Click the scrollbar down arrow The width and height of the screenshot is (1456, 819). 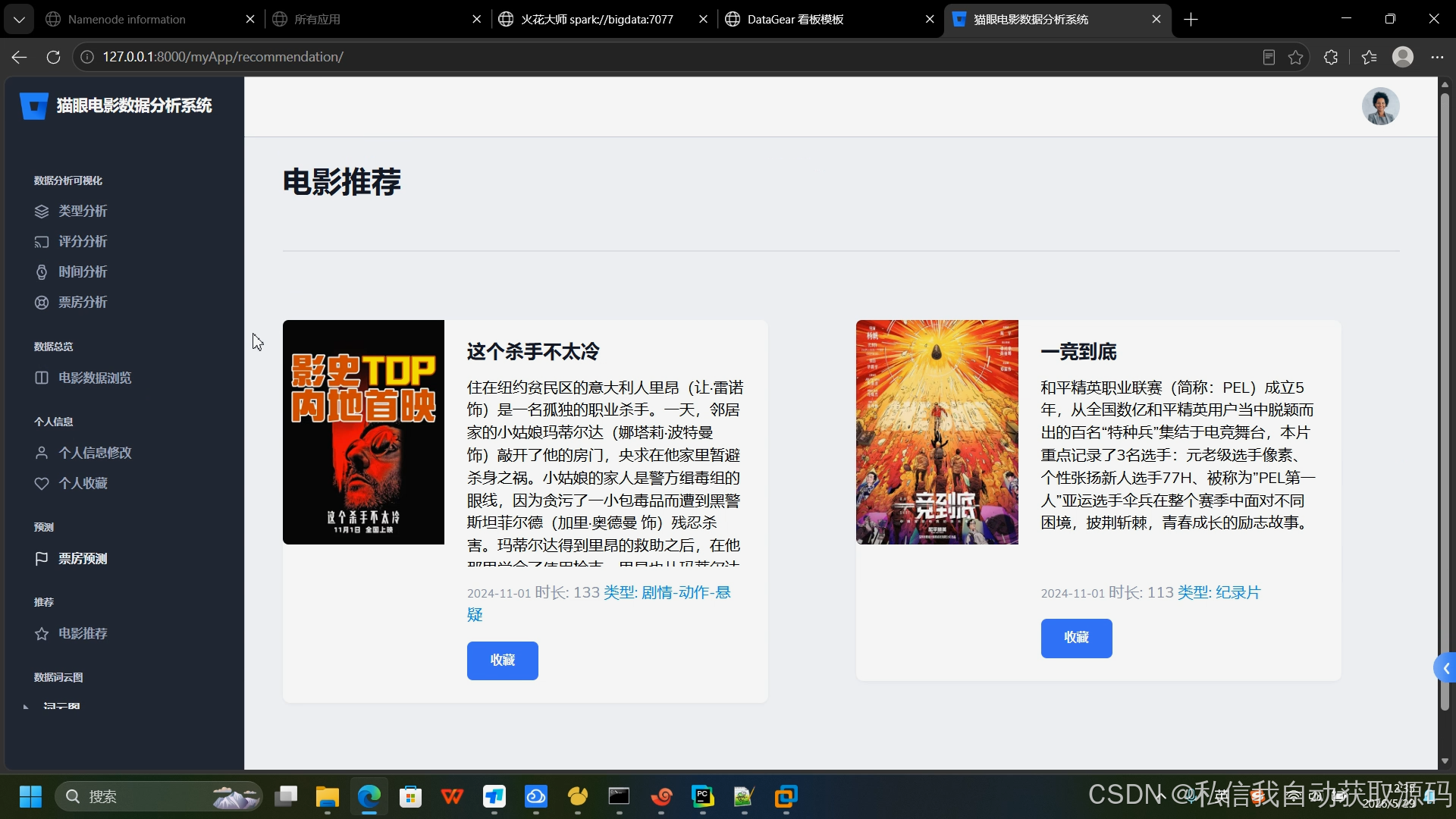pos(1445,761)
